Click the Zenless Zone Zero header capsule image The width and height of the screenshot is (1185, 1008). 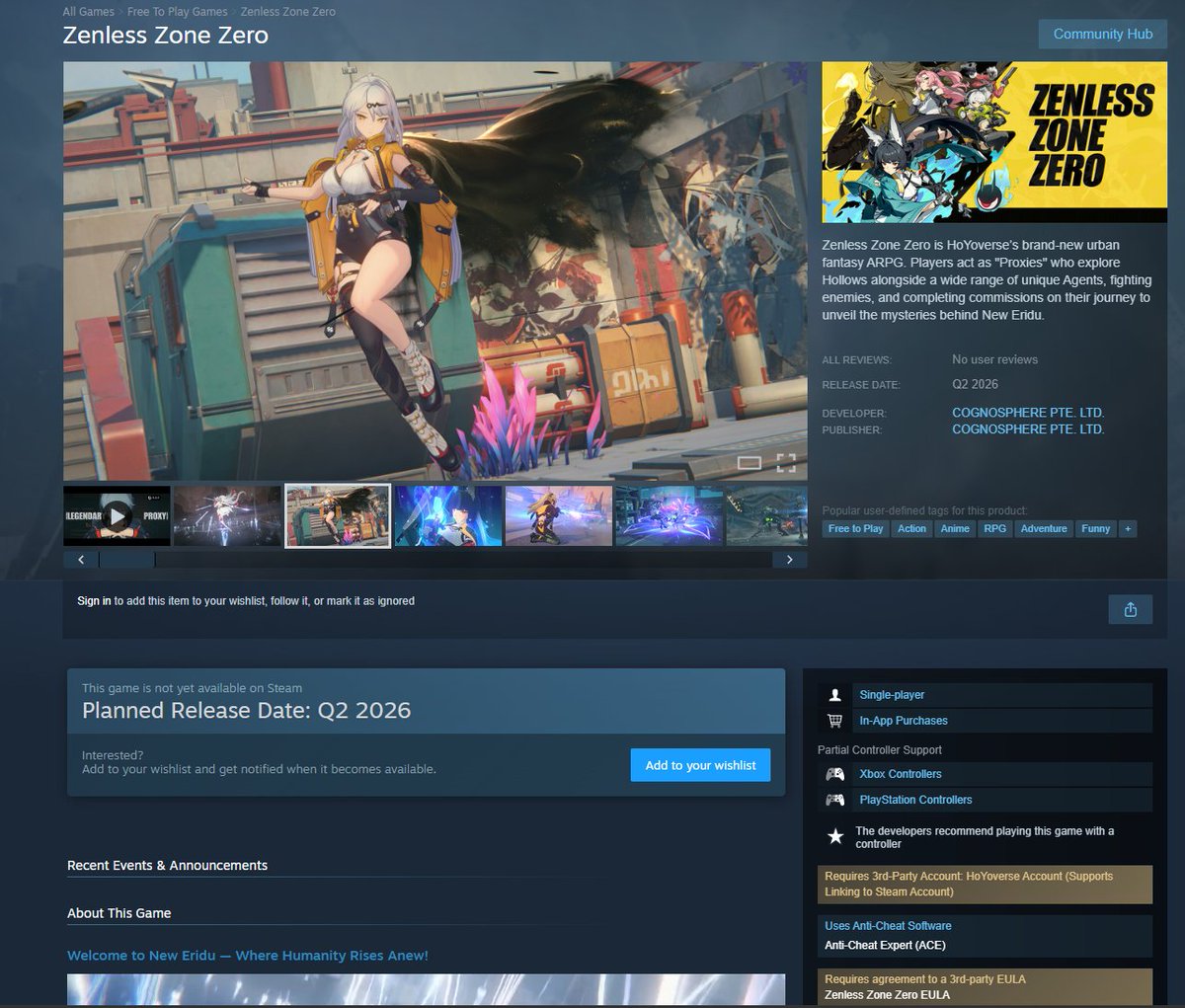point(994,142)
